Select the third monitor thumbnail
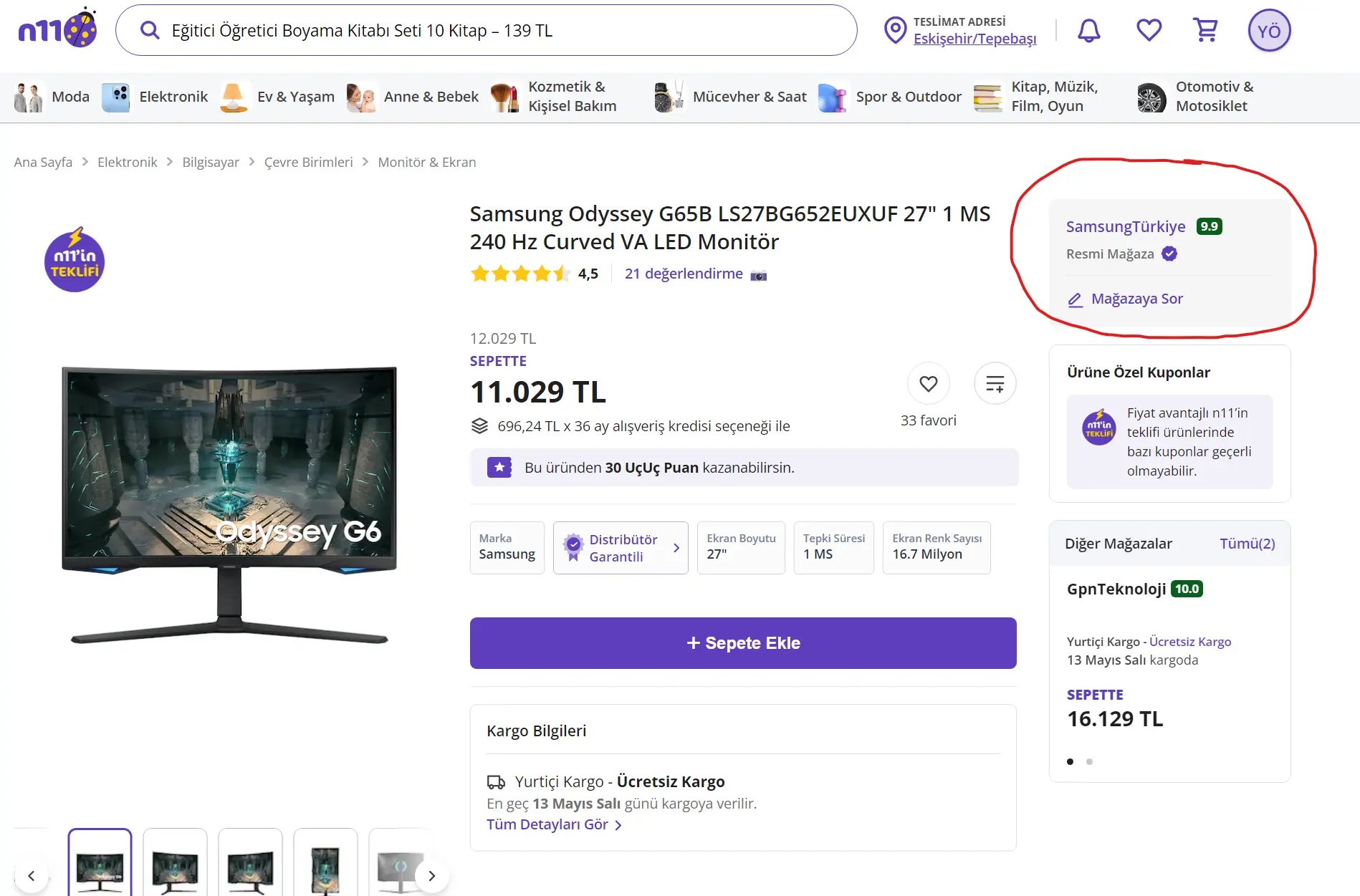 tap(250, 862)
